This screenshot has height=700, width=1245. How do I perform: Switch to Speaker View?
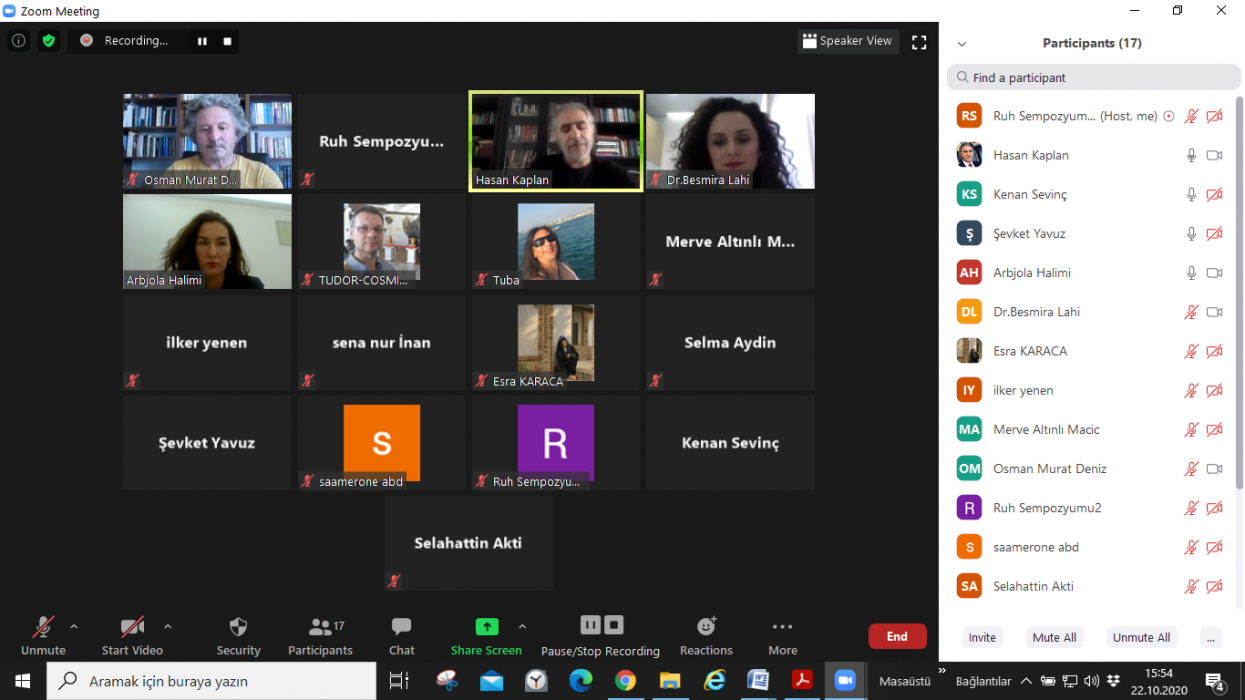click(848, 41)
